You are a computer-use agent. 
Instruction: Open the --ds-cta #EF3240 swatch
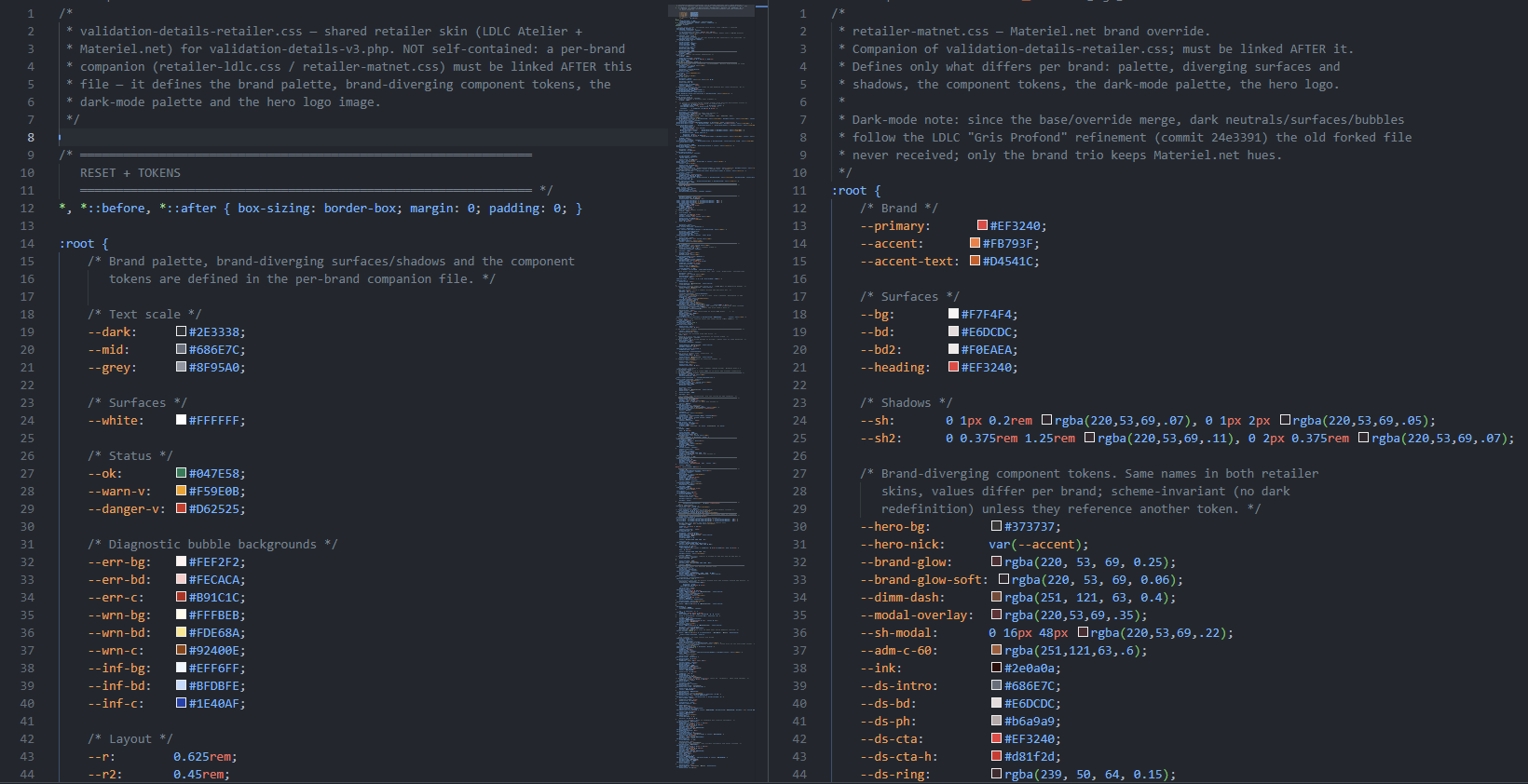click(x=996, y=738)
